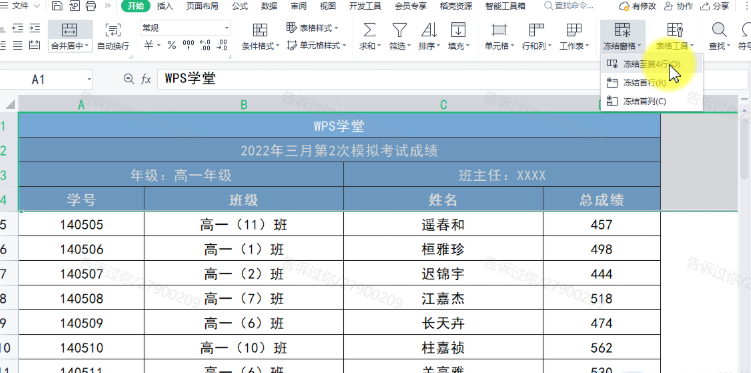Click the 查找 magnifier icon
This screenshot has height=373, width=751.
pyautogui.click(x=718, y=30)
